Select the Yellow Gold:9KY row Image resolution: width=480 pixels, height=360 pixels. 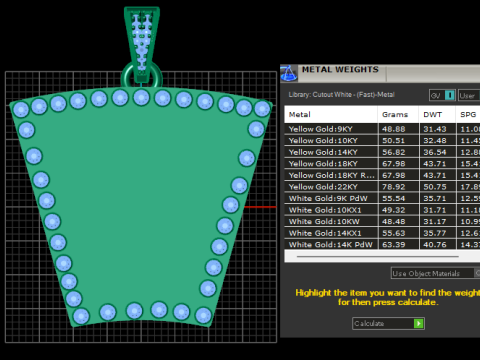382,129
